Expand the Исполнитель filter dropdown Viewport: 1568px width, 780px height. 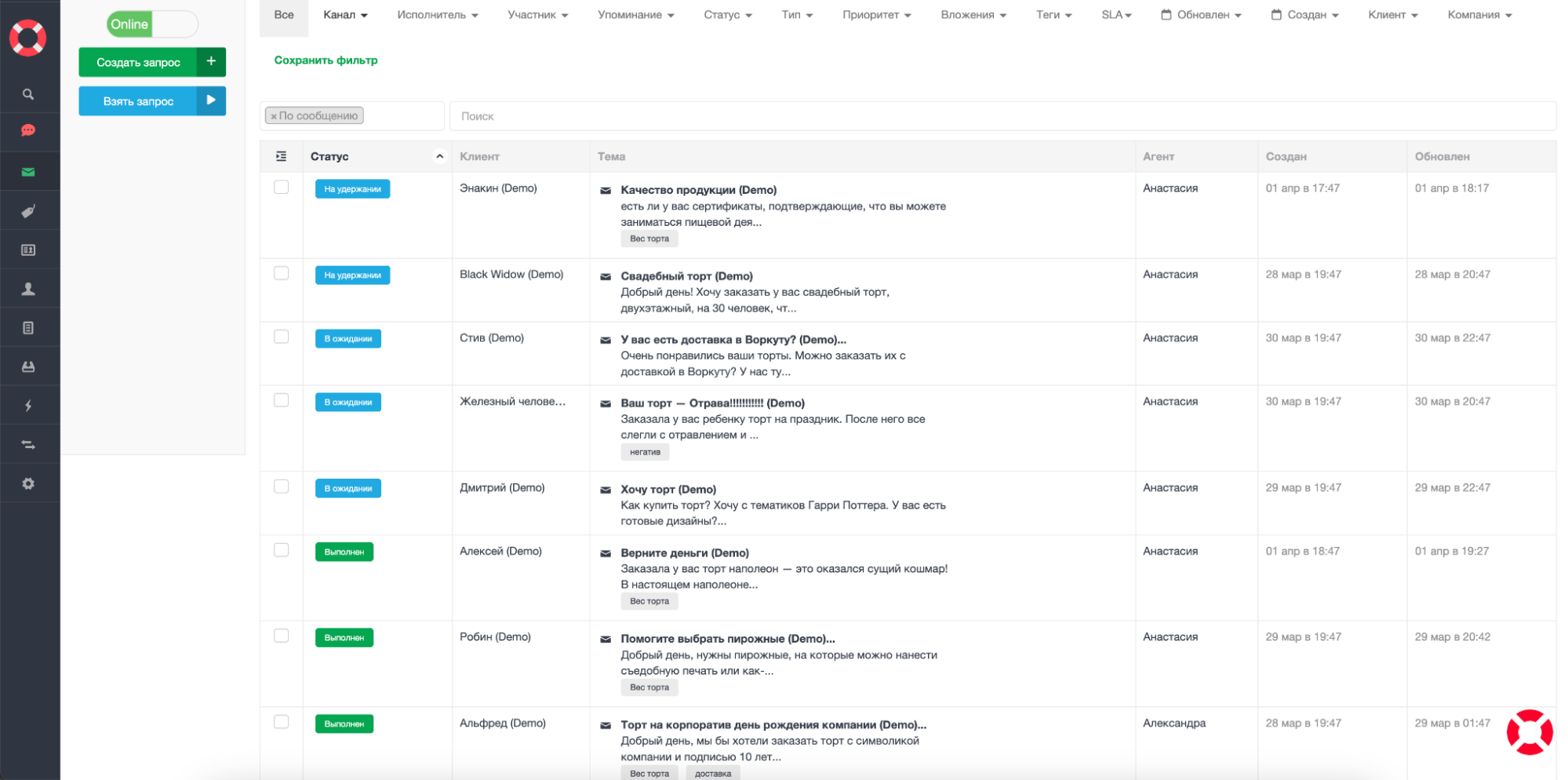[437, 15]
